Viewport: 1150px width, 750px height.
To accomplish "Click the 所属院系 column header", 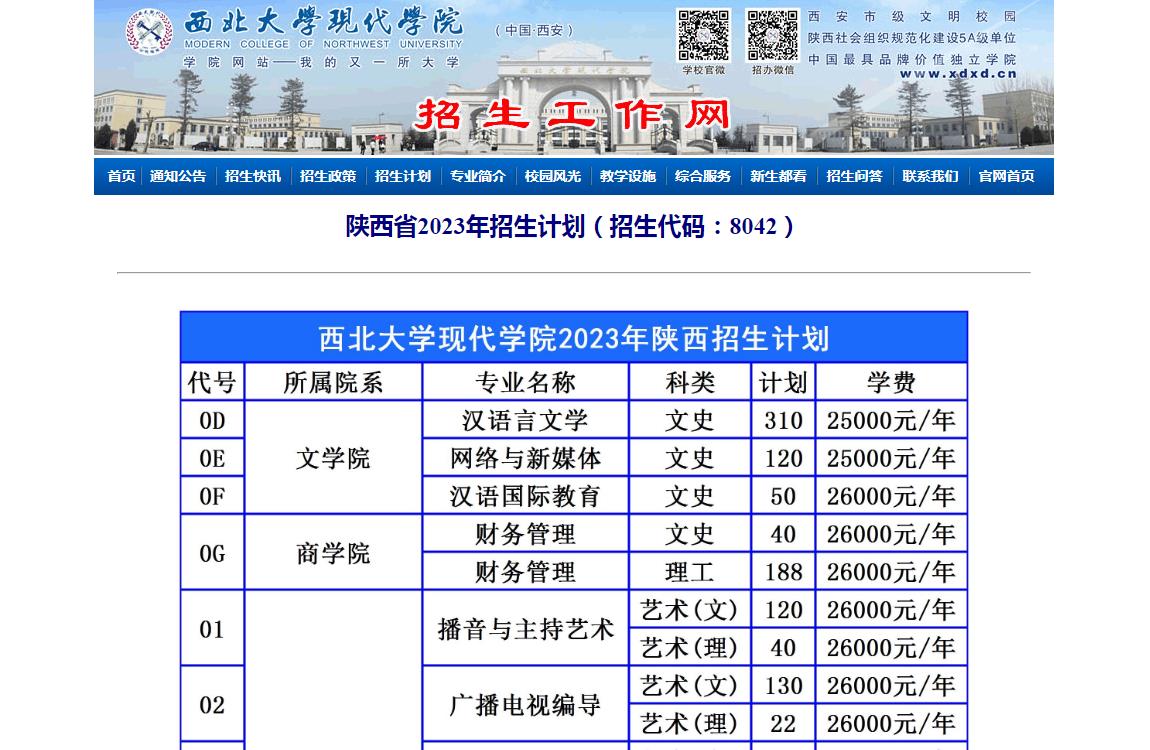I will pyautogui.click(x=333, y=382).
